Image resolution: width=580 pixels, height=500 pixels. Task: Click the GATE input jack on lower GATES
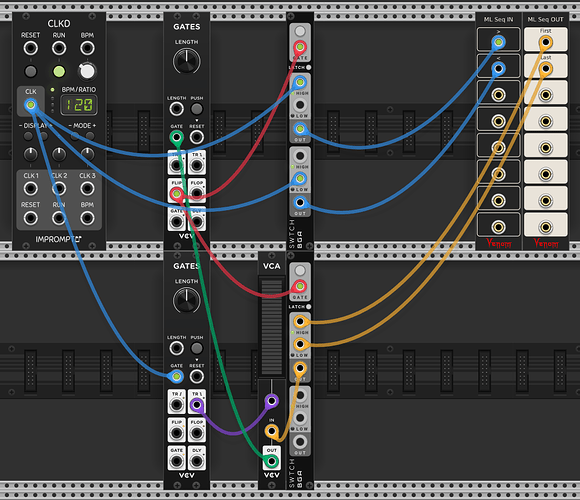176,376
